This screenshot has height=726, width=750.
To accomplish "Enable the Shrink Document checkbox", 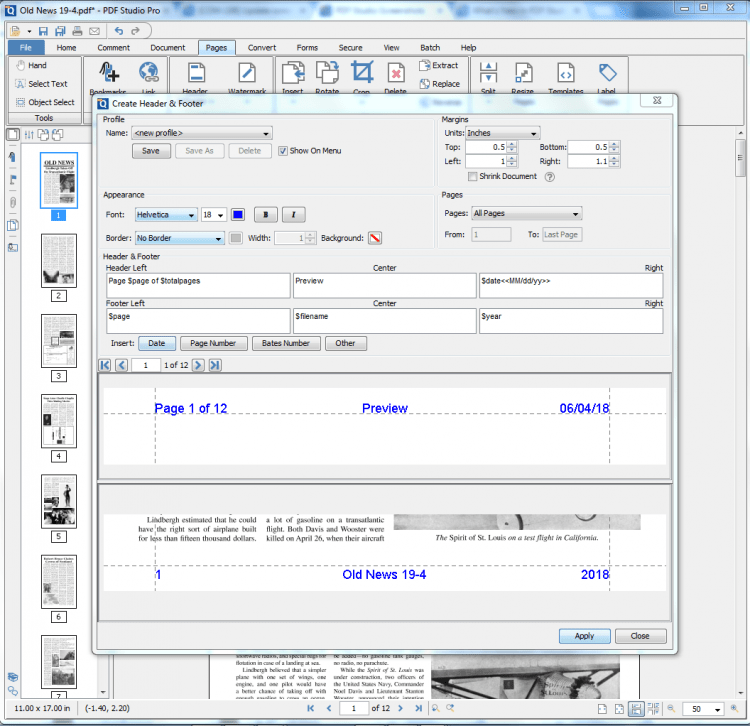I will (x=473, y=176).
